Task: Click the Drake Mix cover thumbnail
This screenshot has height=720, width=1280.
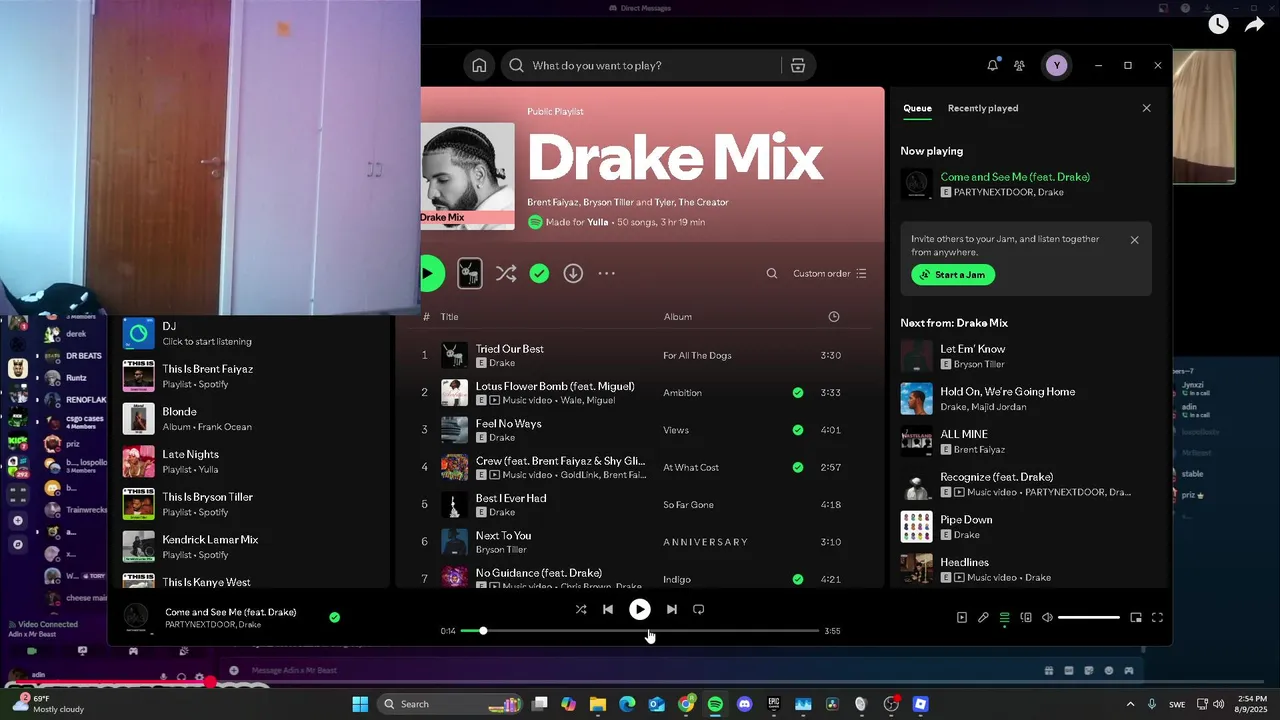Action: [467, 176]
